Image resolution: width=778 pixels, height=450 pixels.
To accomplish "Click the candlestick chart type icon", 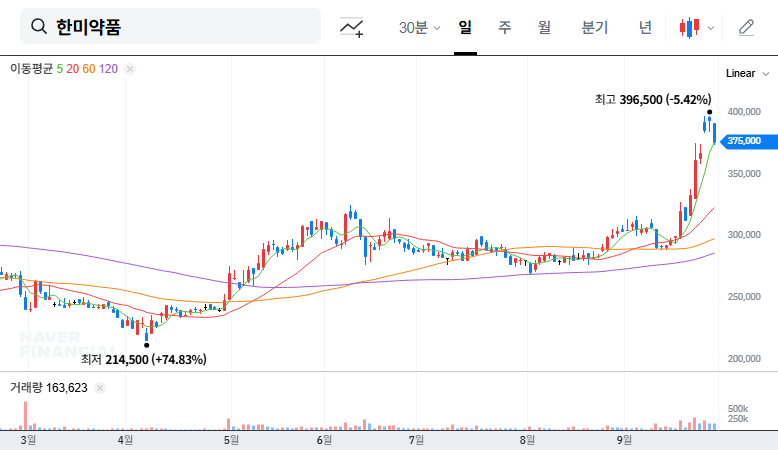I will 690,28.
